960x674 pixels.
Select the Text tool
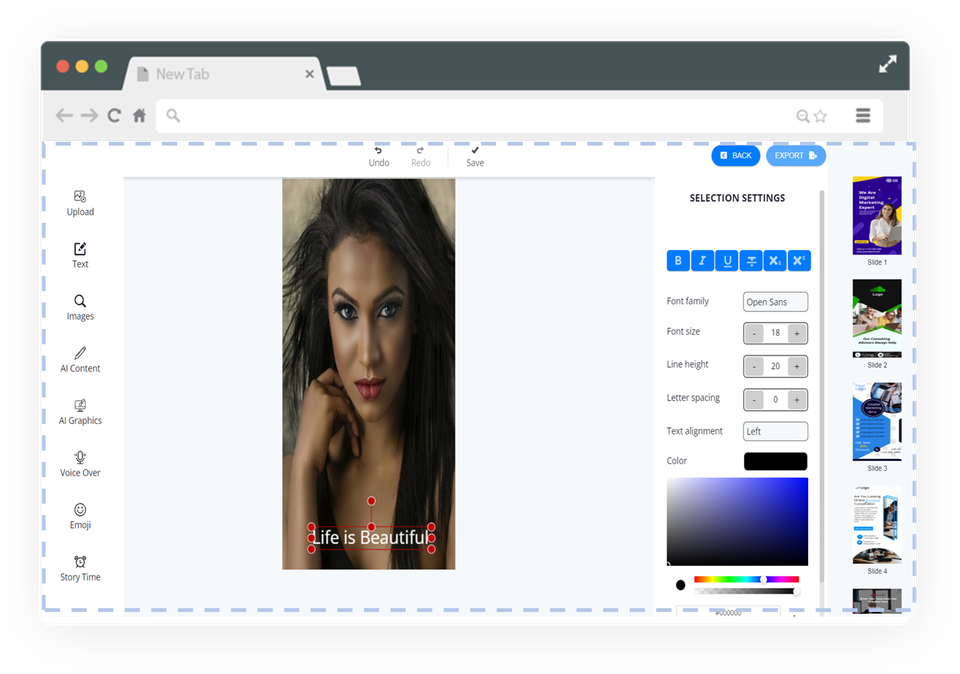[80, 255]
